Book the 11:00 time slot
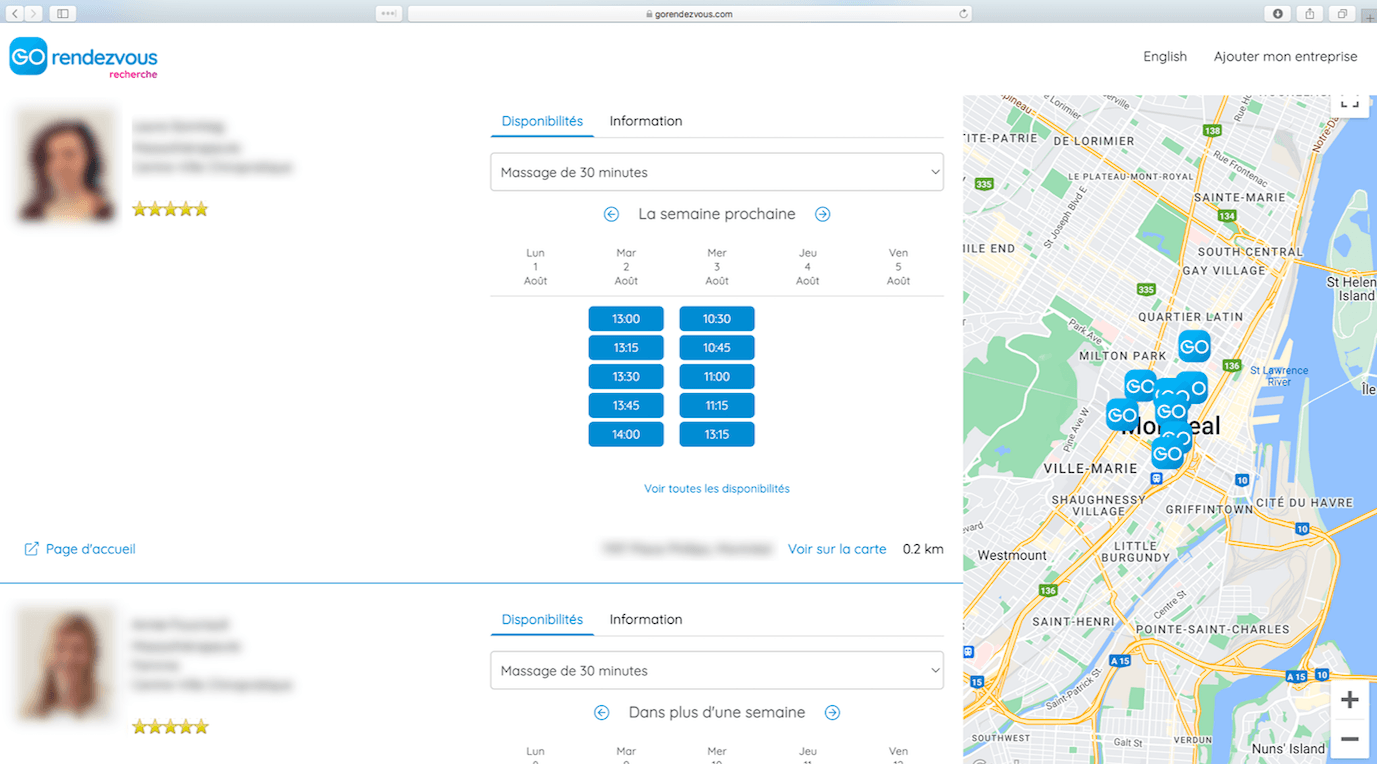Viewport: 1377px width, 764px height. point(717,377)
